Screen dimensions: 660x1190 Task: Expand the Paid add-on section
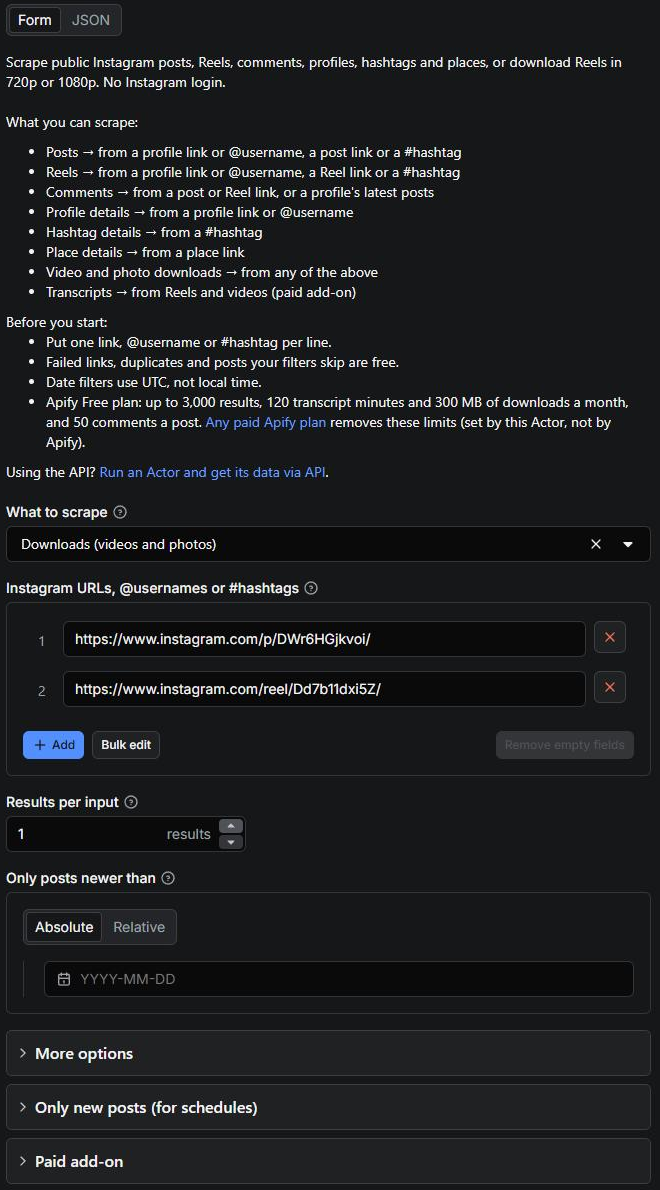pyautogui.click(x=328, y=1161)
